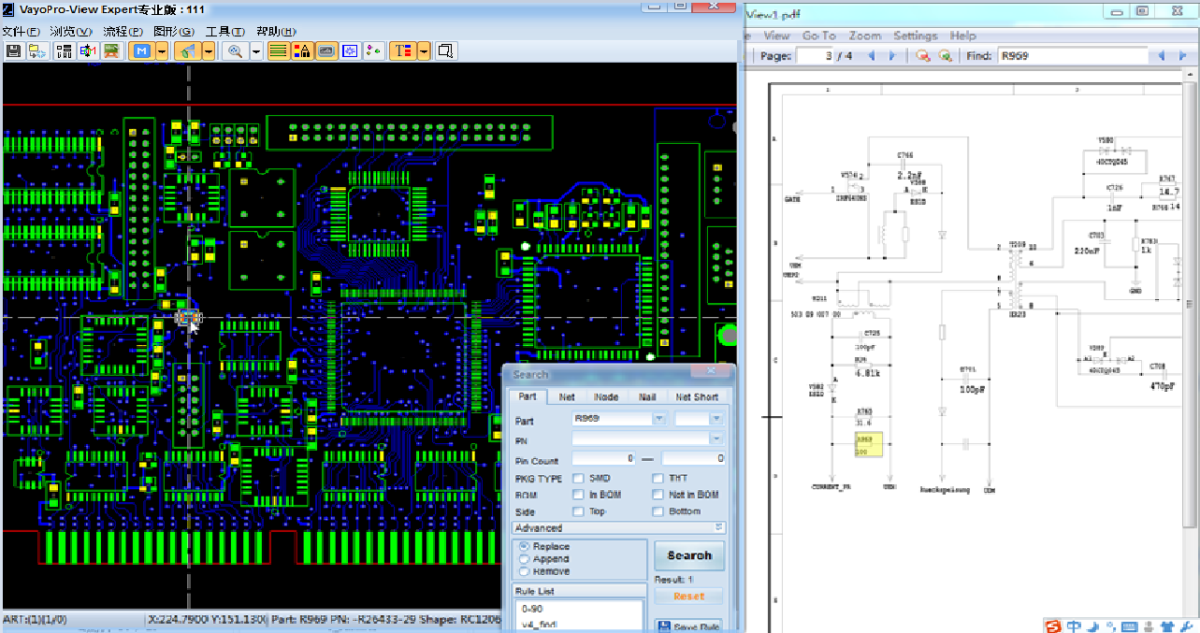Open the Settings menu in PDF viewer

[x=915, y=36]
